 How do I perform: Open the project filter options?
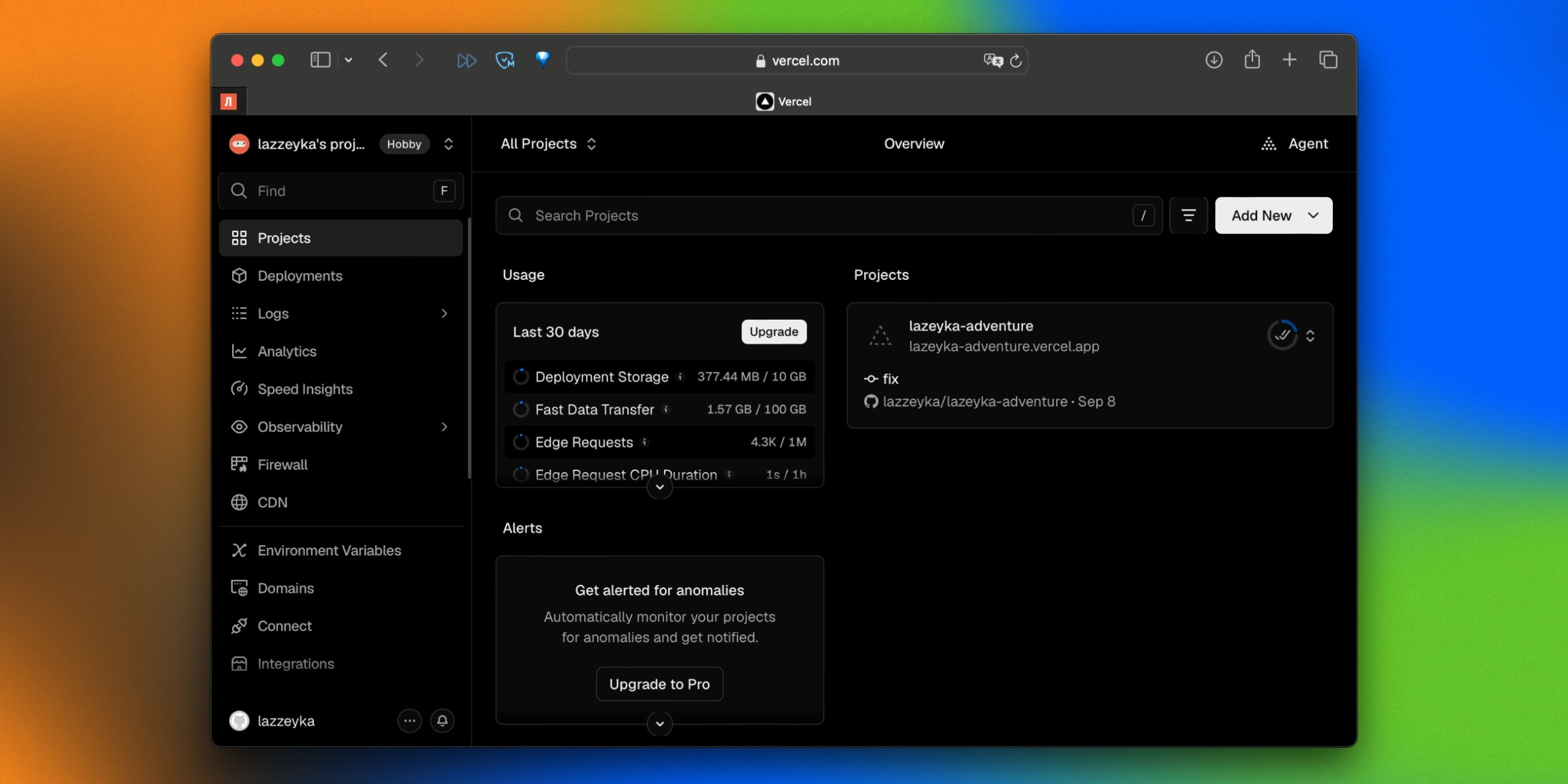click(x=1188, y=216)
